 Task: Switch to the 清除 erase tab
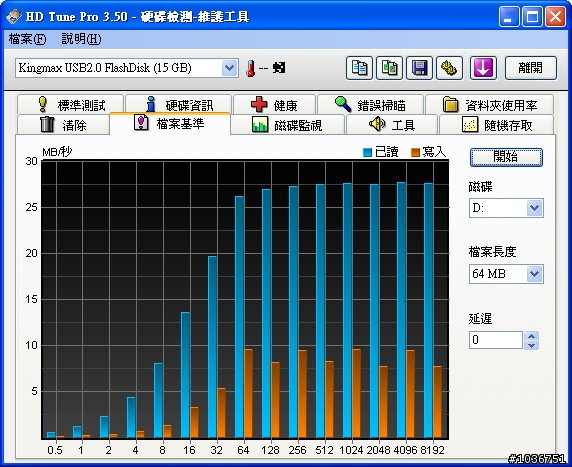click(63, 125)
